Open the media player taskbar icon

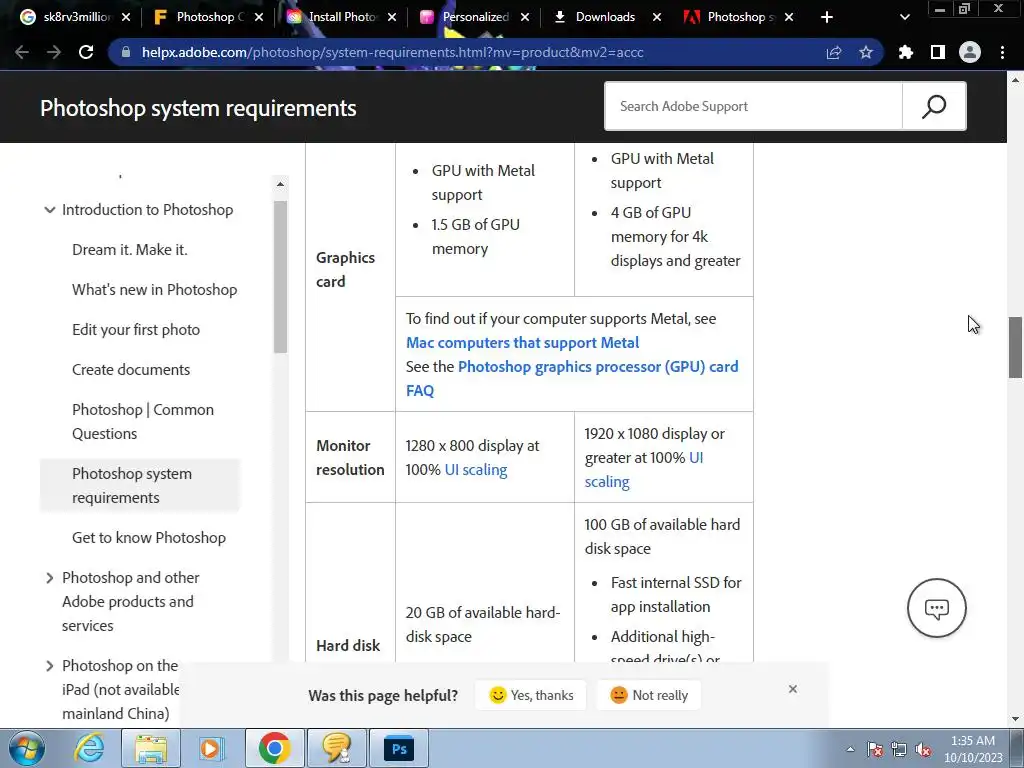[x=211, y=748]
